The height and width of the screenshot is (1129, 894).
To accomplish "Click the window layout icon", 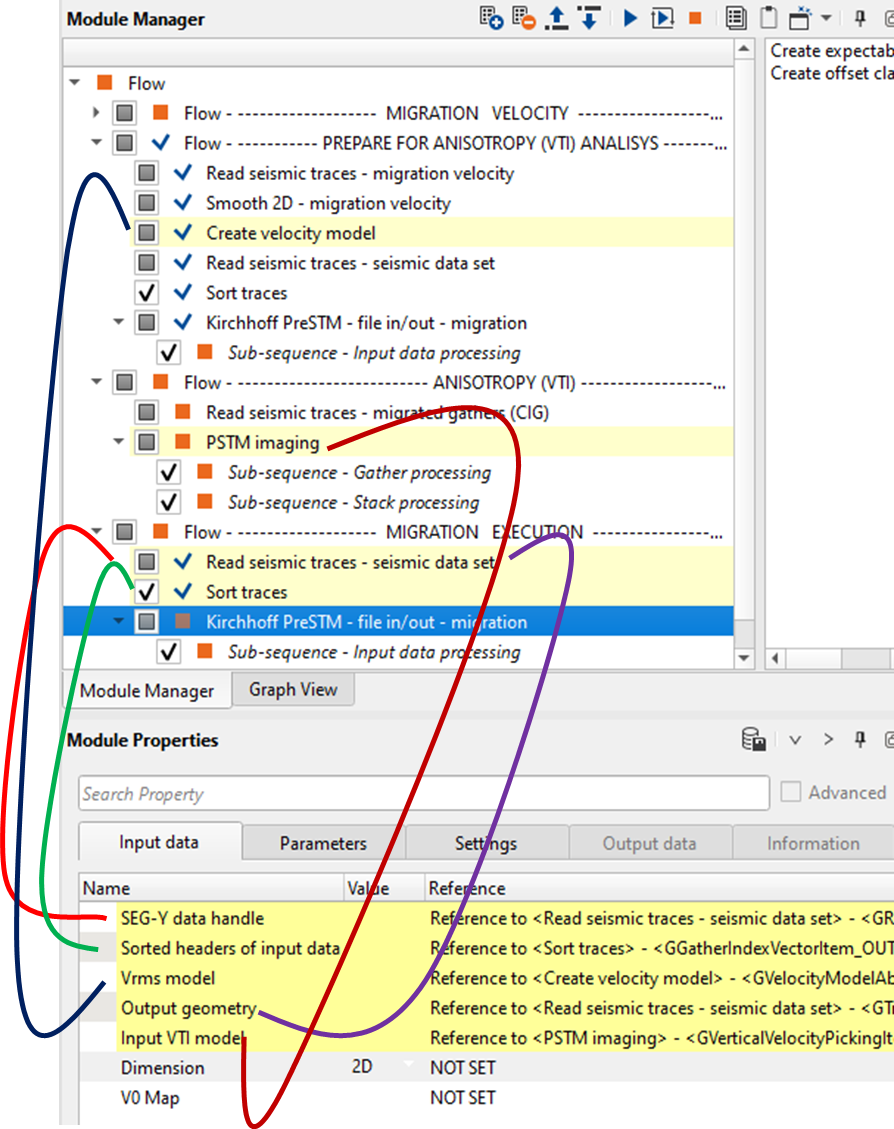I will [800, 18].
